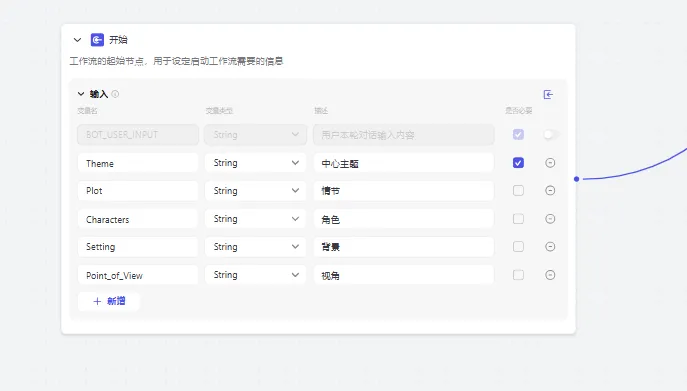Screen dimensions: 687x391
Task: Edit the 情节 description field for Plot
Action: click(404, 191)
